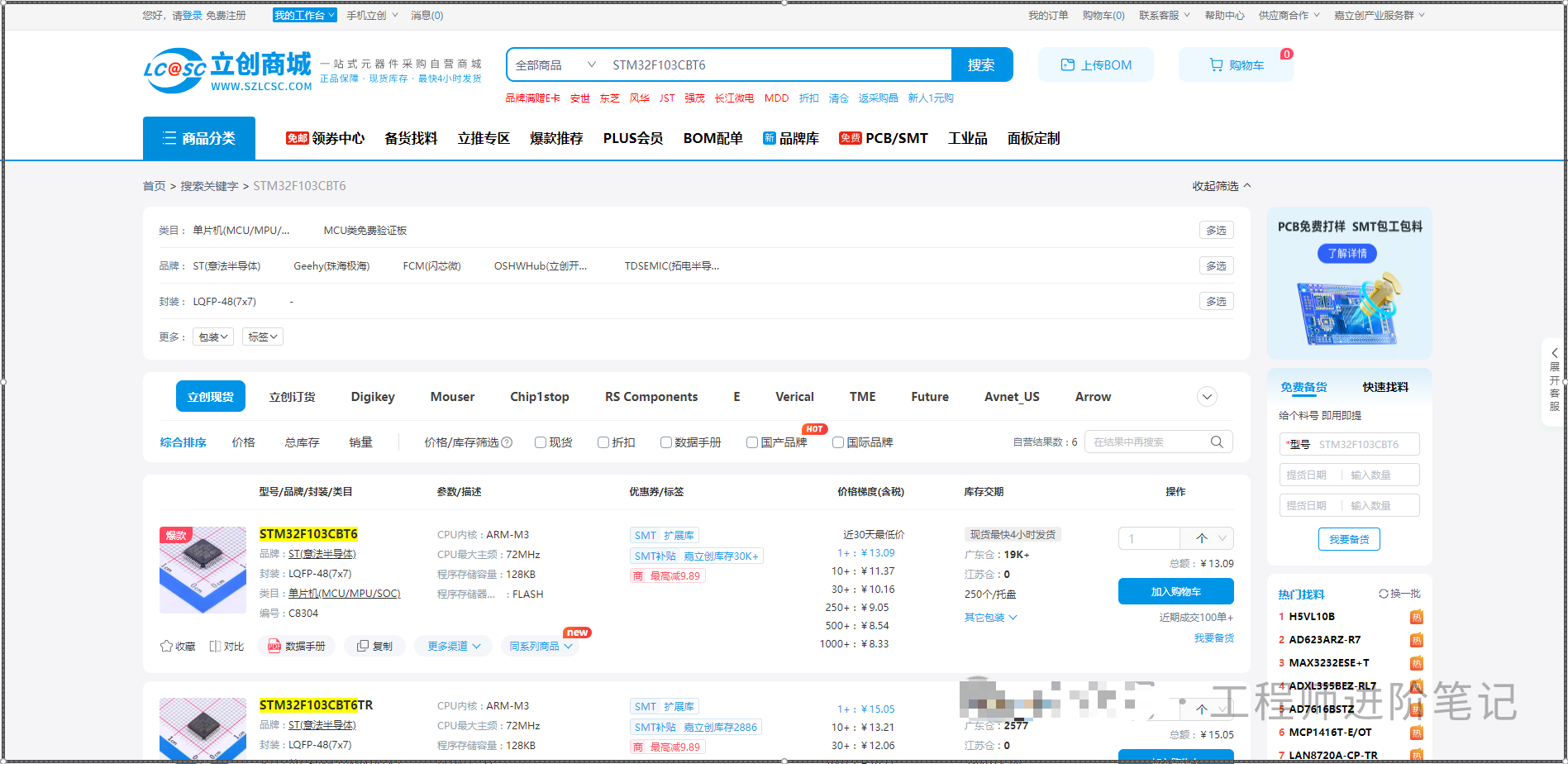Image resolution: width=1568 pixels, height=764 pixels.
Task: Click the upload BOM icon button
Action: click(x=1068, y=64)
